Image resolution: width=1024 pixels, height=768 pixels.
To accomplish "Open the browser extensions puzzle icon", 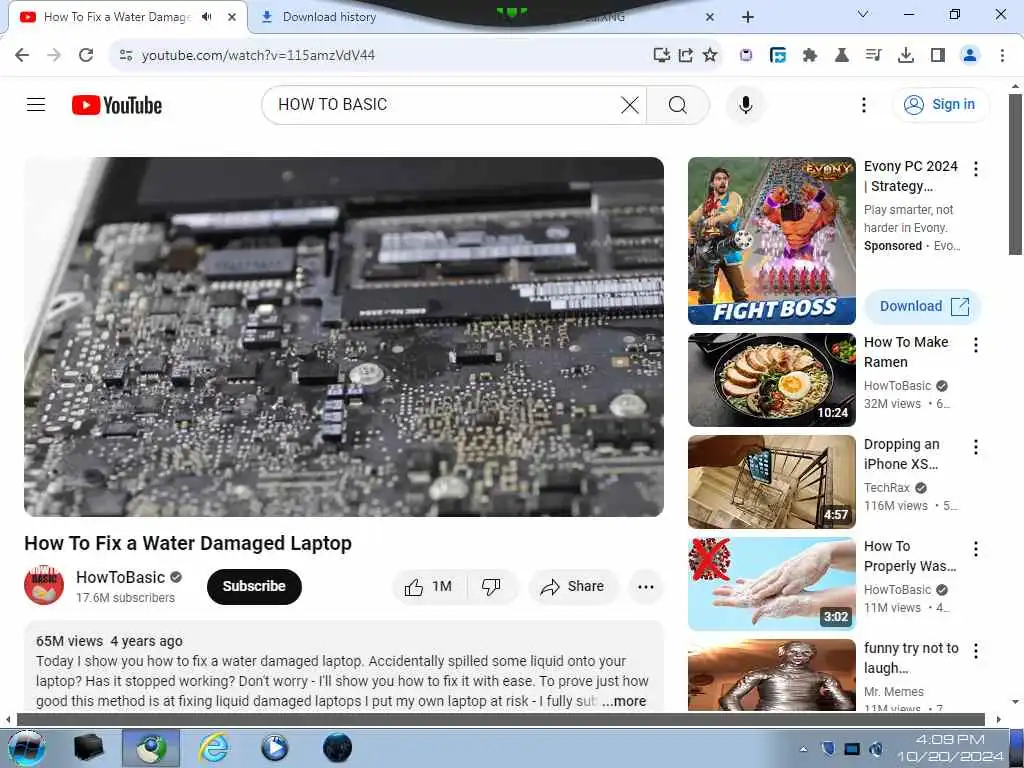I will (810, 55).
